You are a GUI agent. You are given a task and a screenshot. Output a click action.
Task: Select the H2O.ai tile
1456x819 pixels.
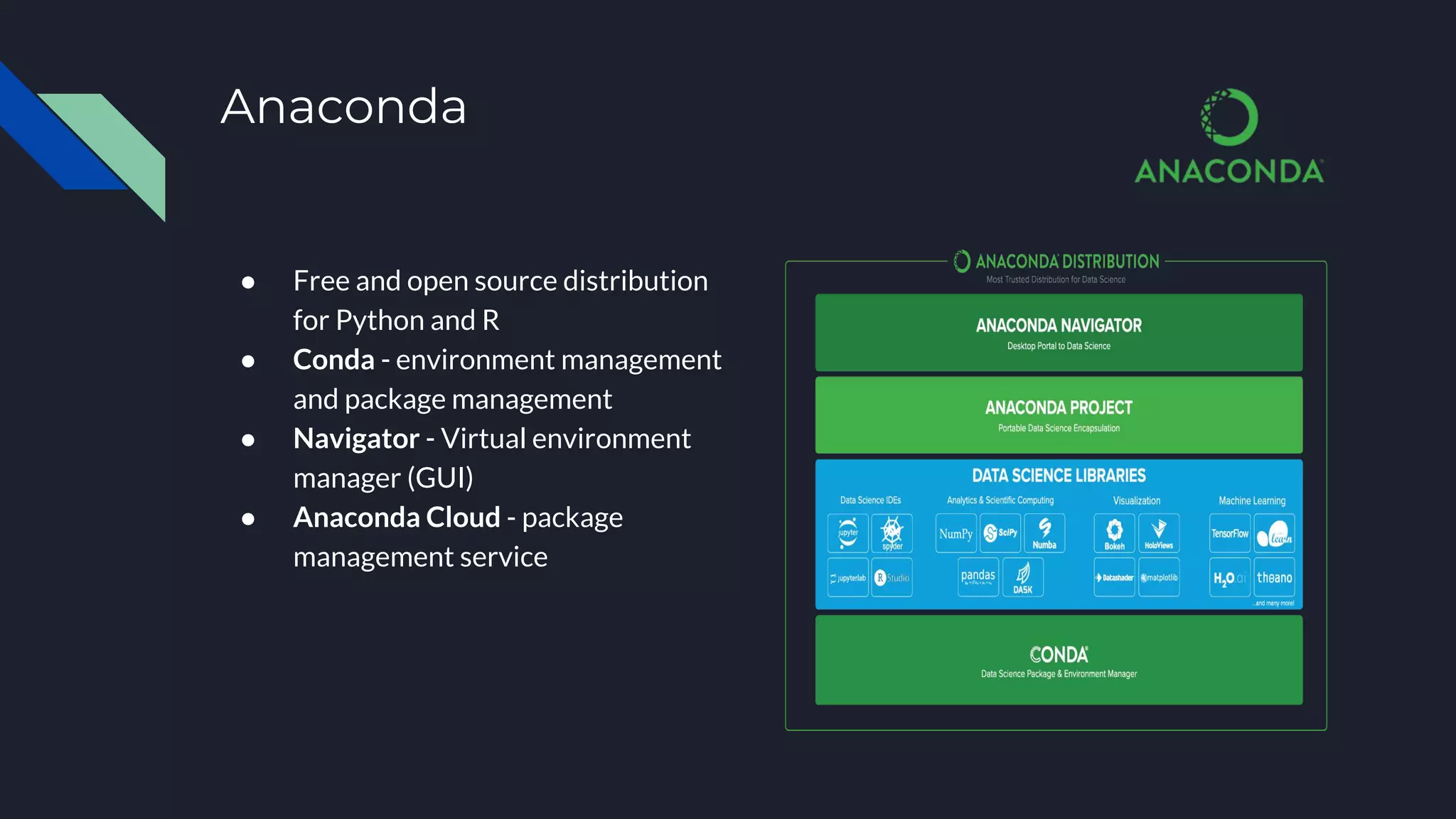pyautogui.click(x=1230, y=577)
